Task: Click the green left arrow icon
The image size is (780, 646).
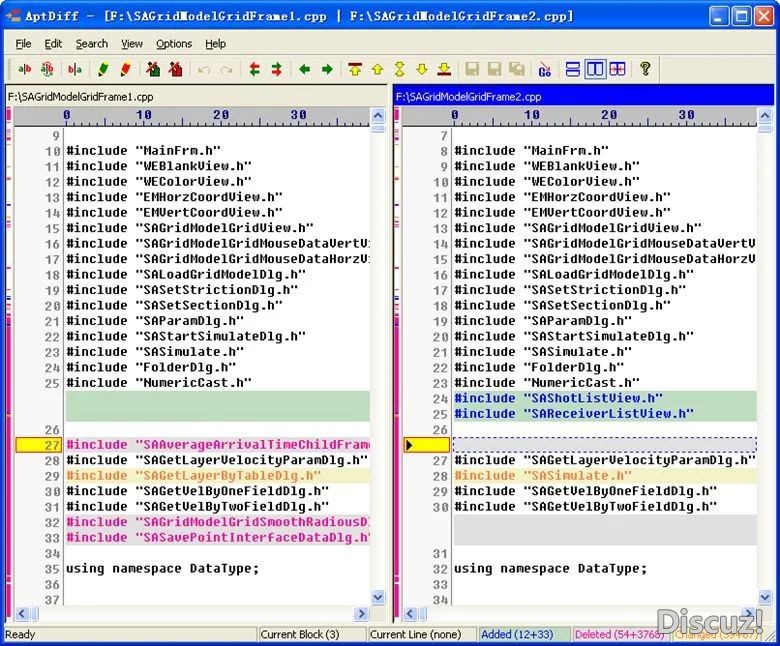Action: (304, 69)
